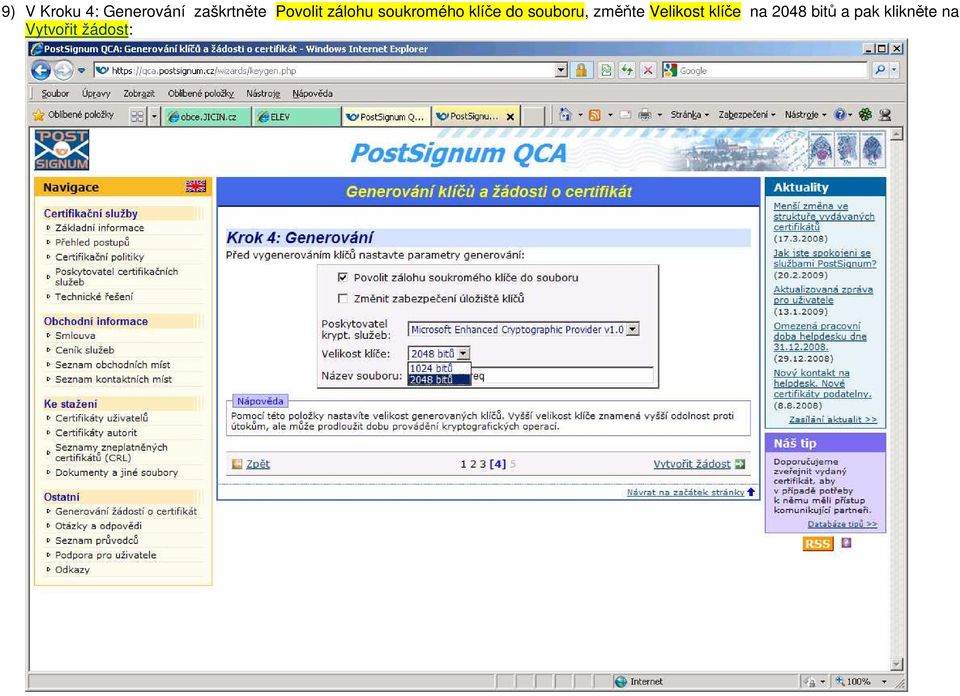Click the Název souboru text field

(x=530, y=376)
